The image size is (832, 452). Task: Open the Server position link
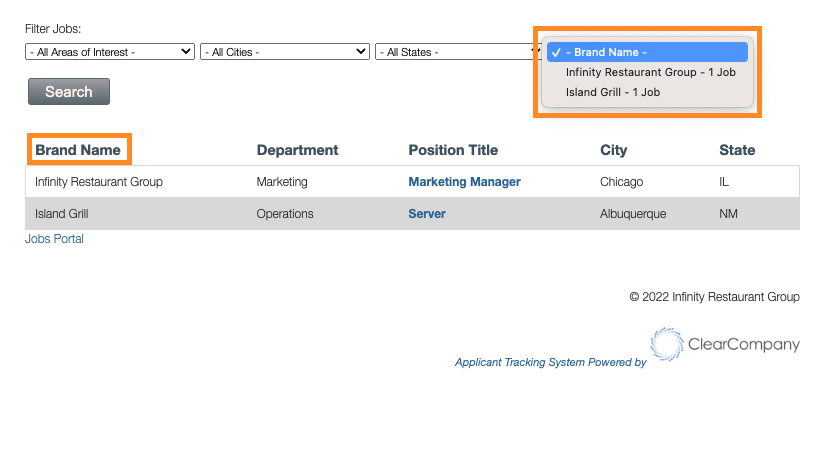click(x=427, y=214)
